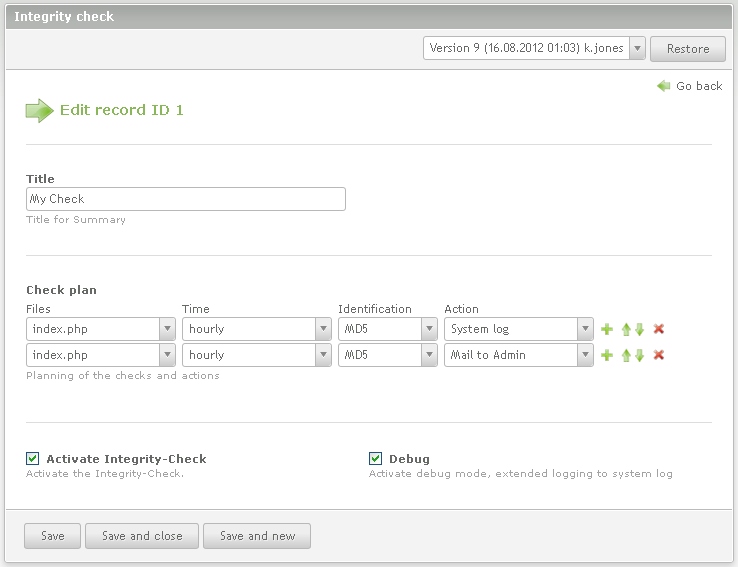Uncheck the Debug mode checkbox

pos(376,459)
